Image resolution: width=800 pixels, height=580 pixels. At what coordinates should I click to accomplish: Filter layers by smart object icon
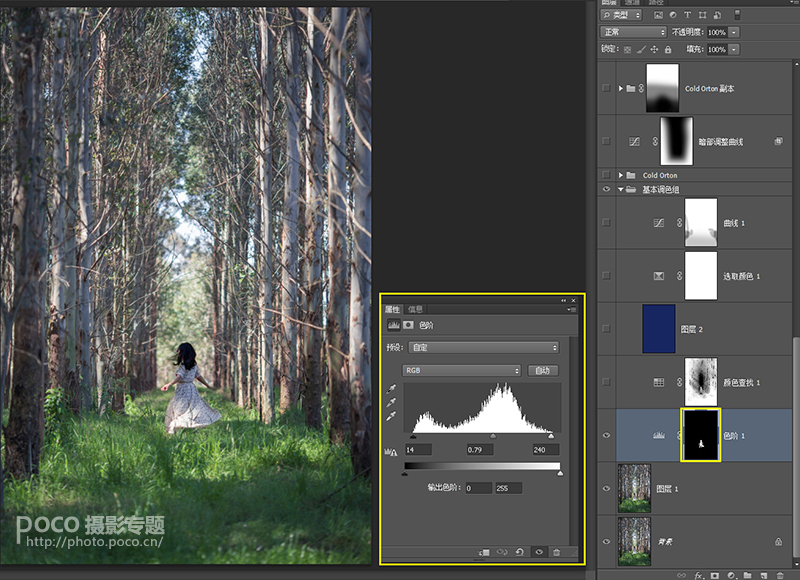717,15
